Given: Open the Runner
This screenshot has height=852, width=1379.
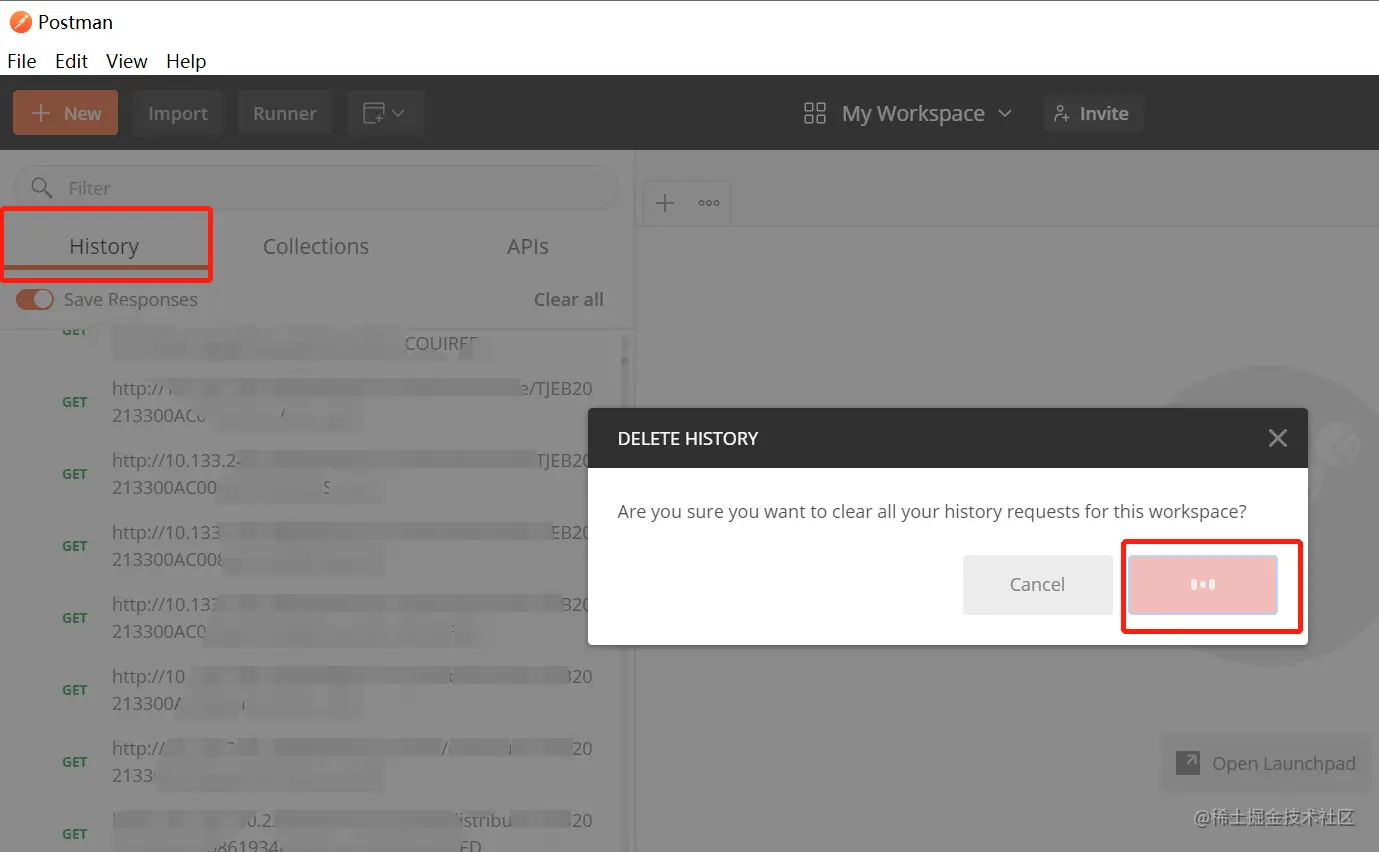Looking at the screenshot, I should pyautogui.click(x=285, y=113).
